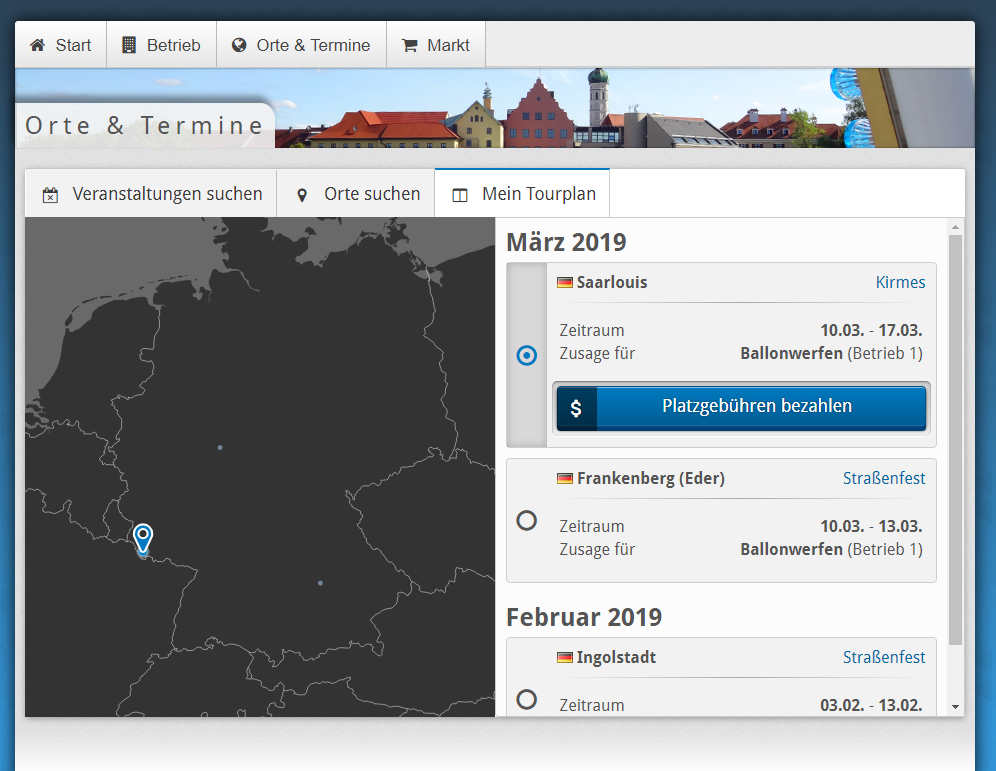Click the calendar icon for Veranstaltungen suchen
Viewport: 996px width, 771px height.
coord(50,195)
